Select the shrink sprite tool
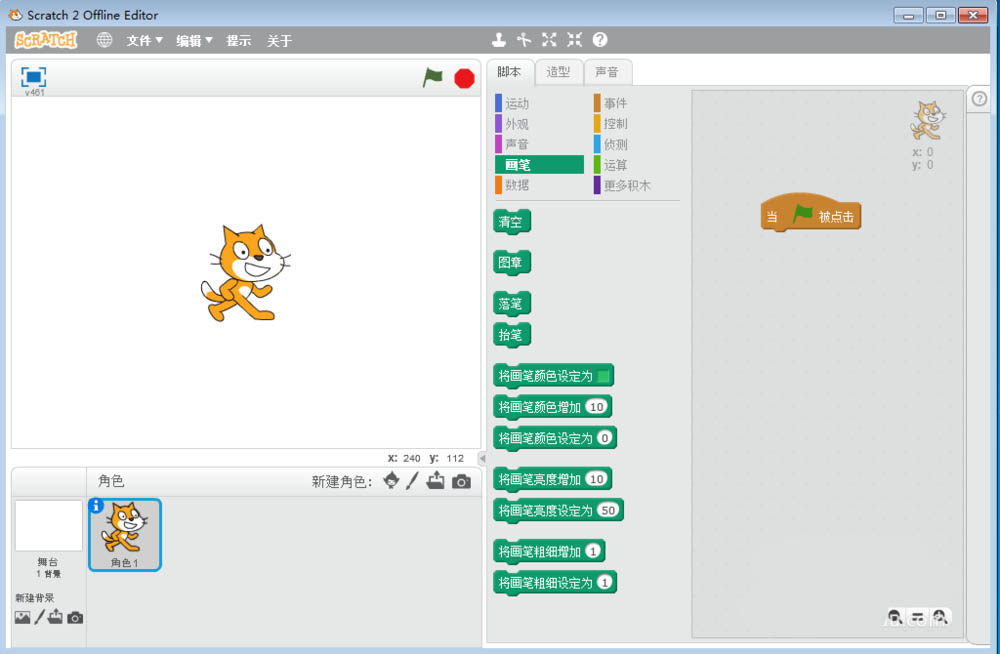Screen dimensions: 1000x654 point(575,40)
